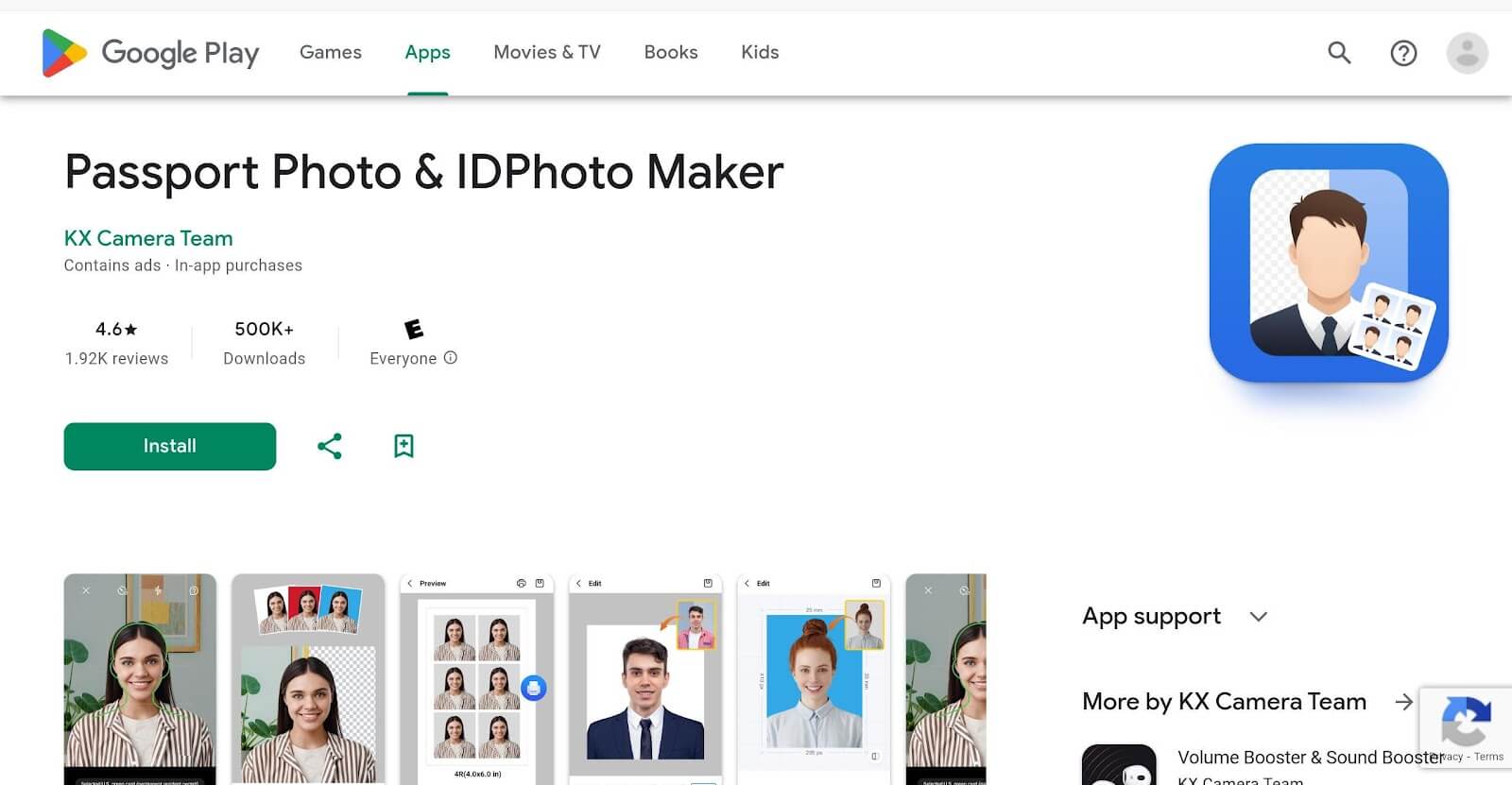Image resolution: width=1512 pixels, height=785 pixels.
Task: Click the Everyone rating info icon
Action: tap(451, 358)
